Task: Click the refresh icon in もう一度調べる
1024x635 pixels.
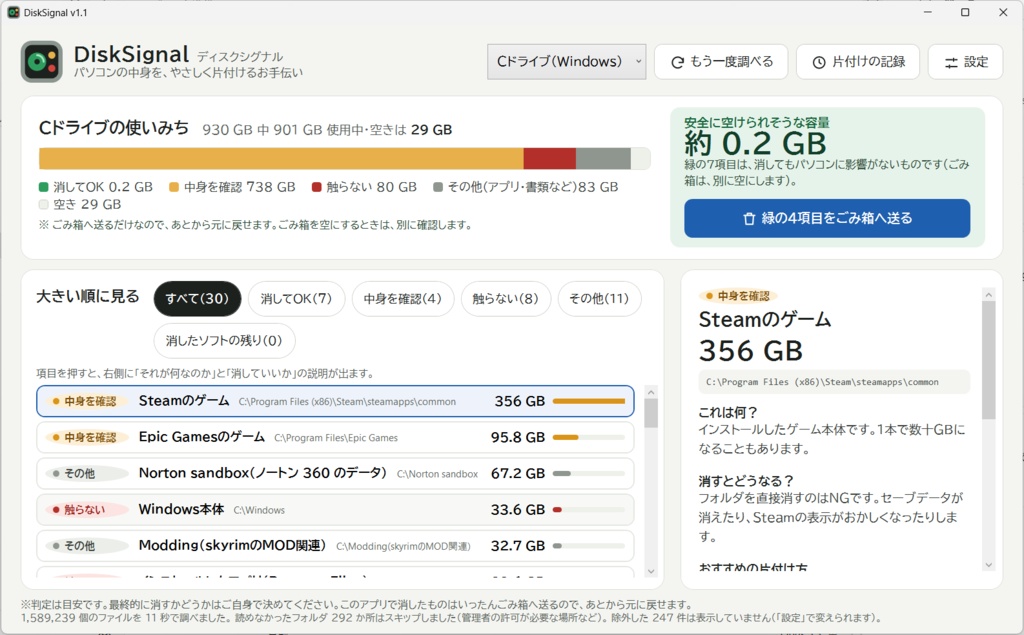Action: tap(678, 62)
